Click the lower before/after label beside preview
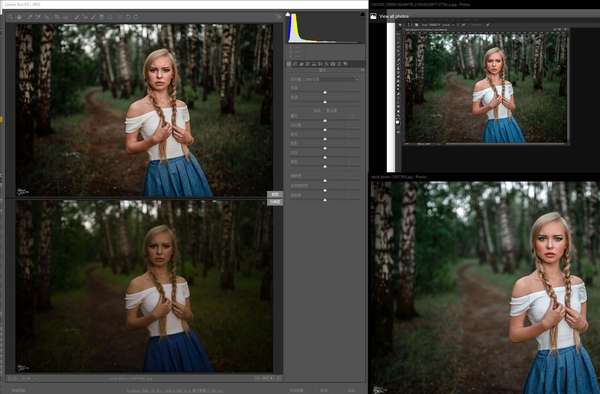The image size is (600, 394). pos(275,202)
